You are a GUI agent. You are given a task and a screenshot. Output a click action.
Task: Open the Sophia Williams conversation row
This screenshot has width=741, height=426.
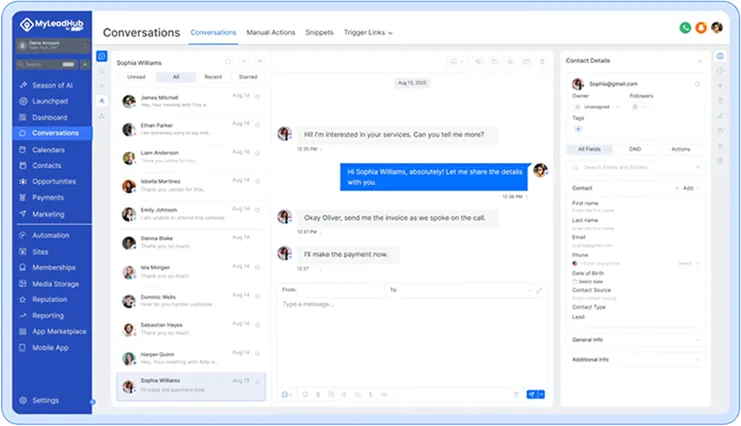pyautogui.click(x=191, y=386)
